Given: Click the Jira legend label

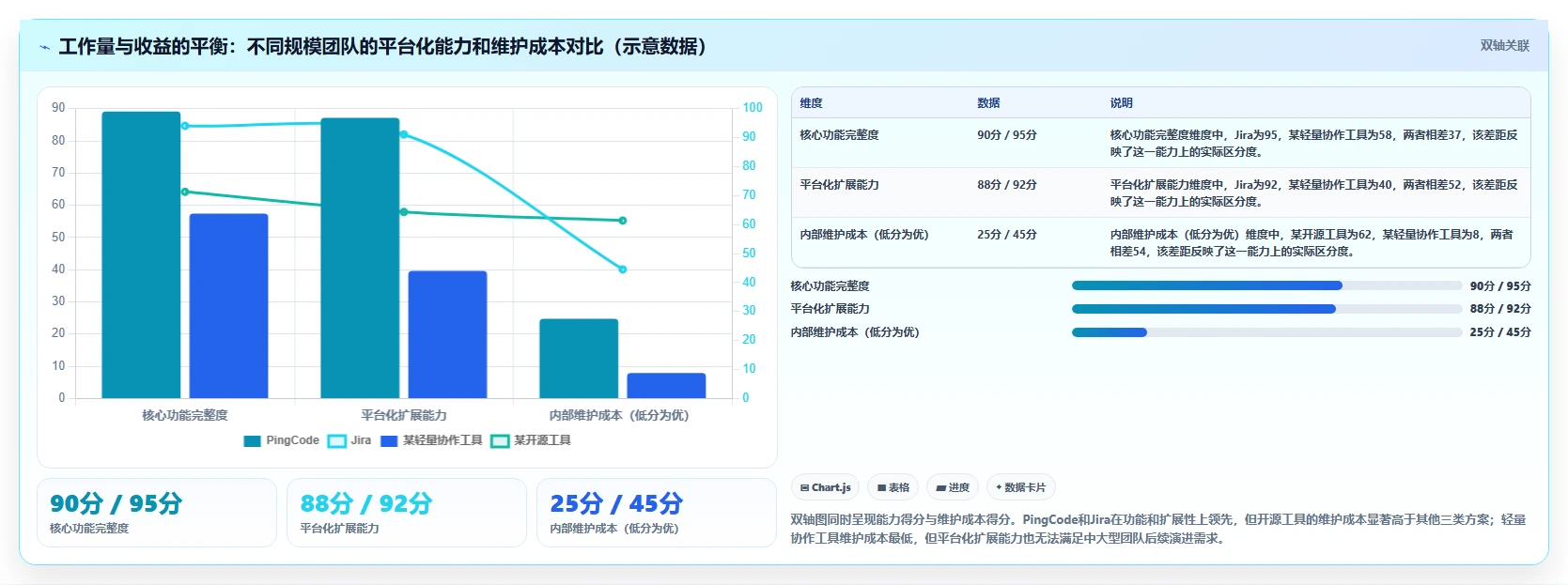Looking at the screenshot, I should 361,440.
